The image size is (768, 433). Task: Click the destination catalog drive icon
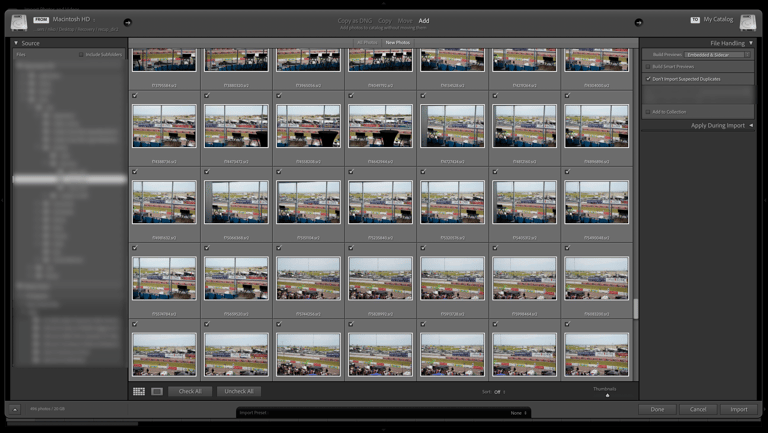pos(747,23)
